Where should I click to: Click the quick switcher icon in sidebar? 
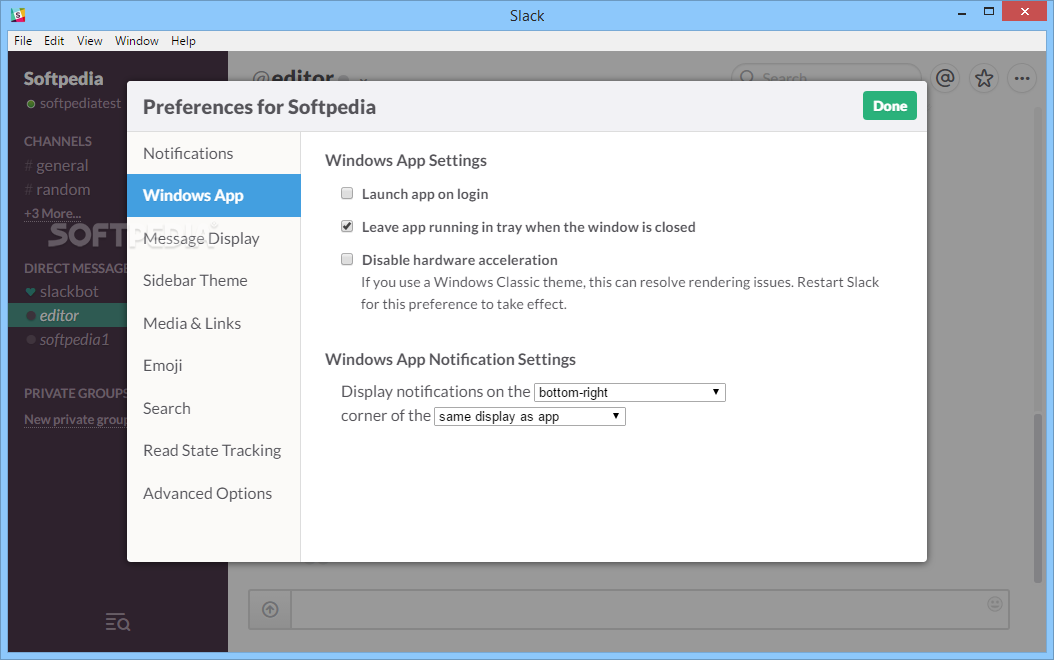118,622
